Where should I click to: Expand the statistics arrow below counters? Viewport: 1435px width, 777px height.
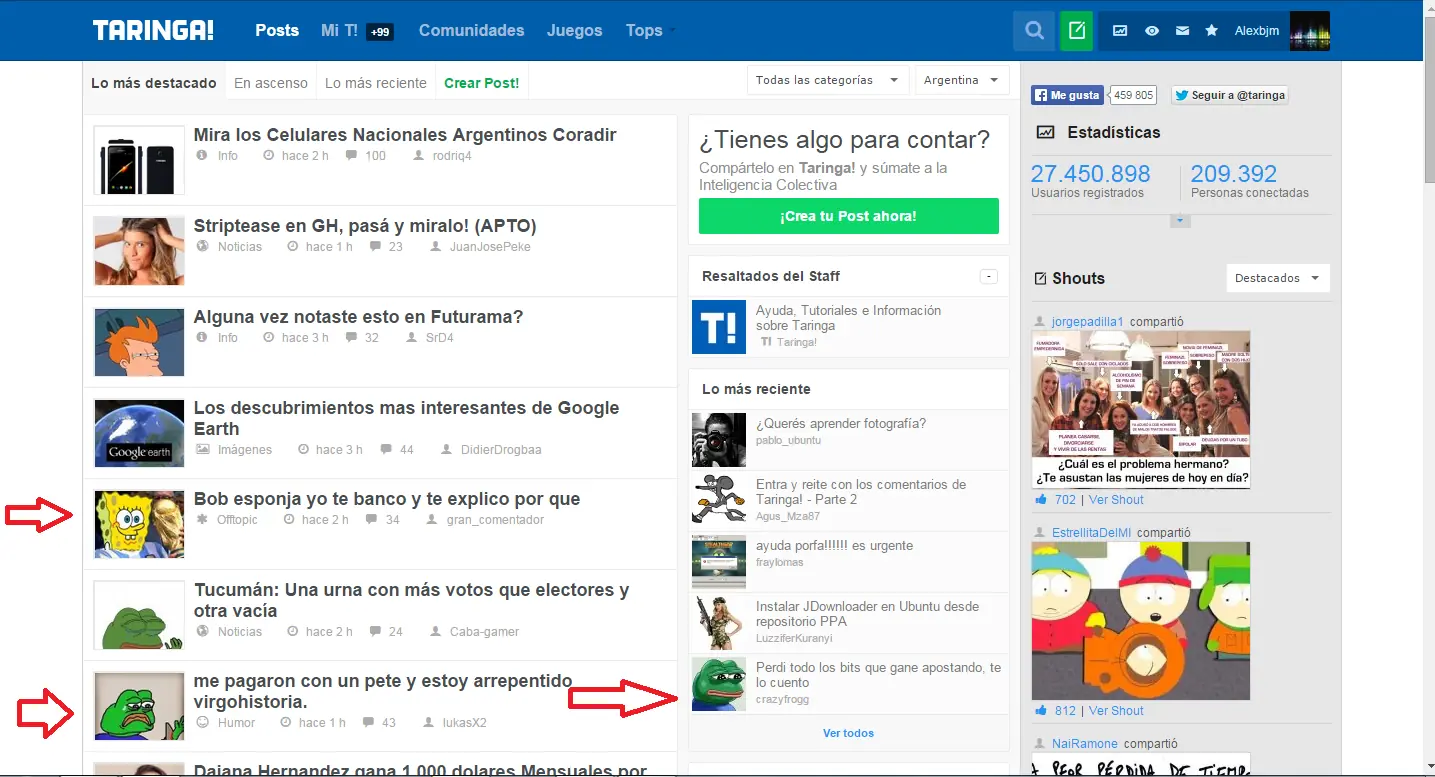click(x=1180, y=220)
